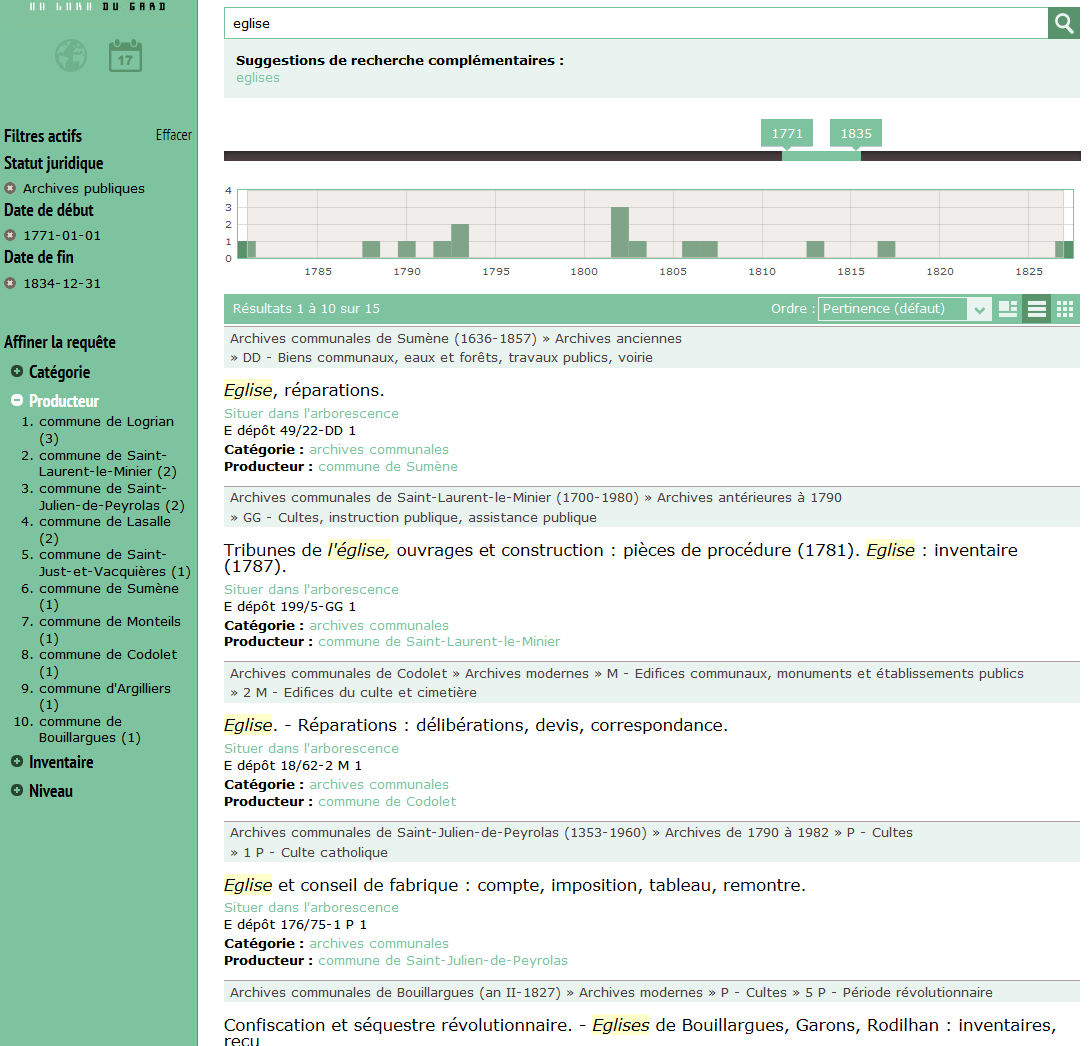The image size is (1089, 1046).
Task: Switch to grid thumbnails view
Action: (1065, 309)
